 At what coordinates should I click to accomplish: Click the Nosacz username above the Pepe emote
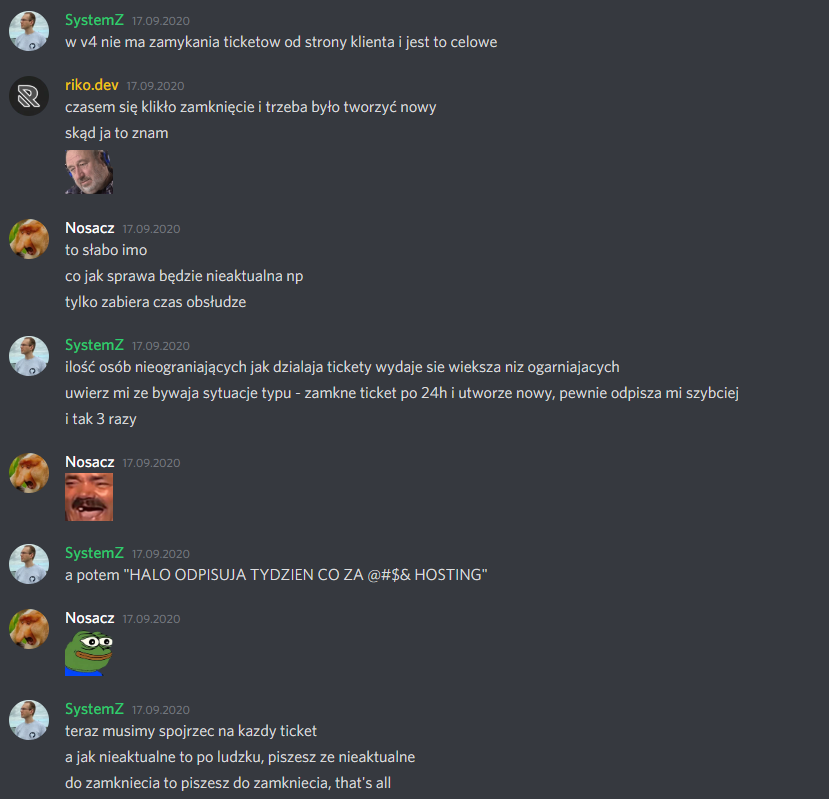click(x=89, y=618)
